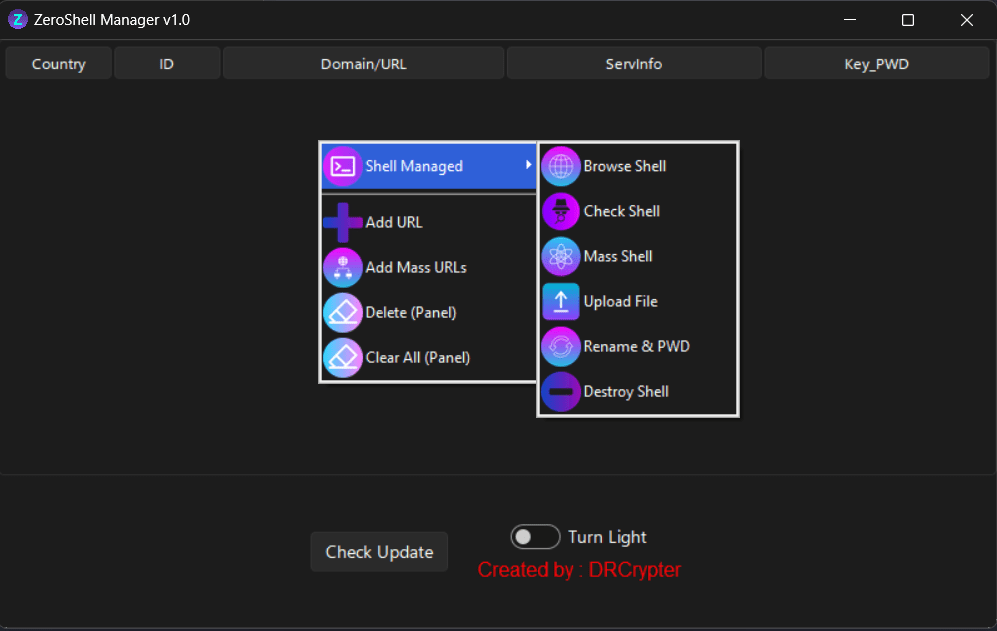Click the Shell Managed terminal icon
The width and height of the screenshot is (997, 631).
(x=343, y=166)
